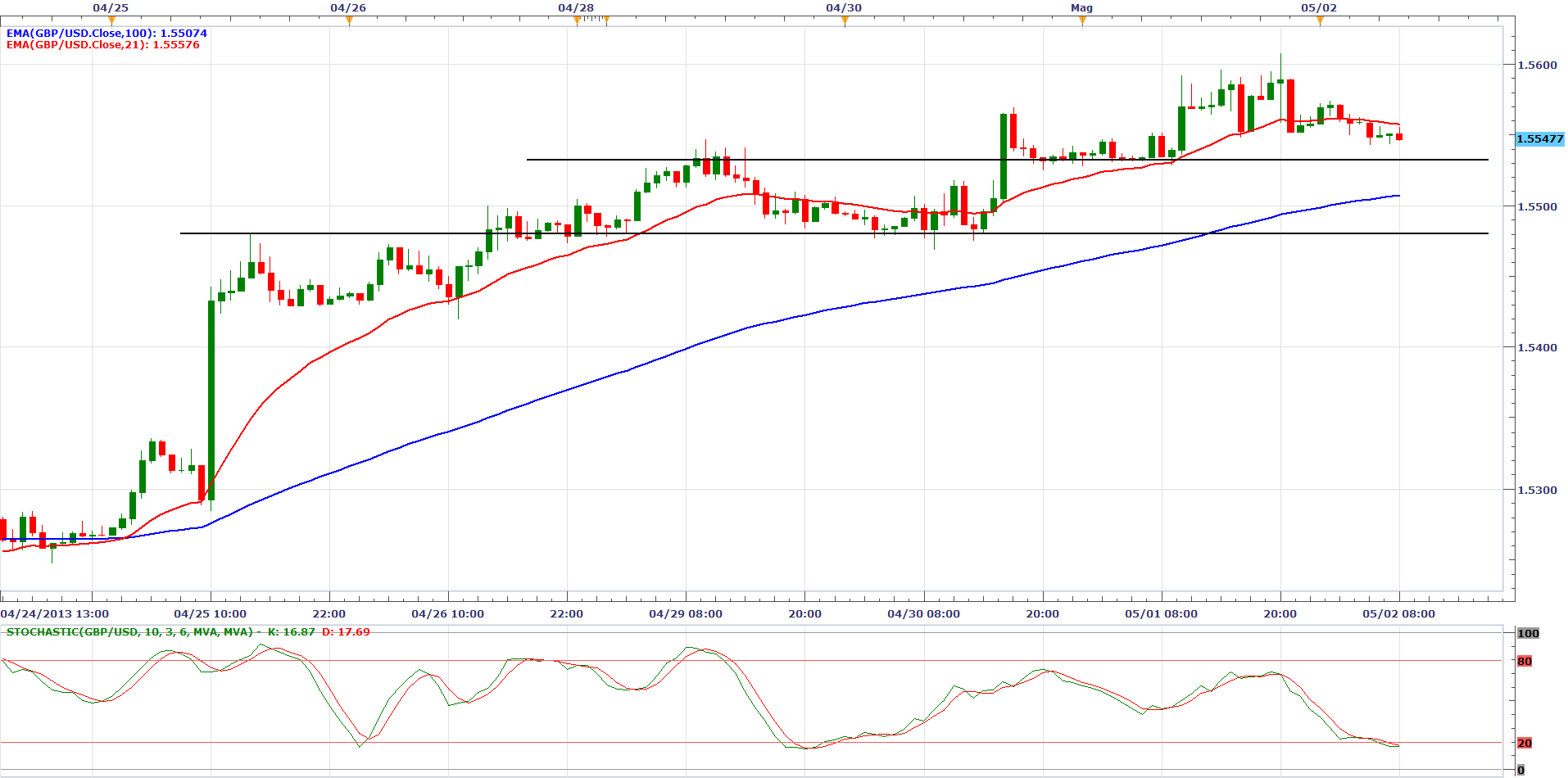Image resolution: width=1568 pixels, height=778 pixels.
Task: Click the 1.5500 price axis label
Action: point(1537,207)
